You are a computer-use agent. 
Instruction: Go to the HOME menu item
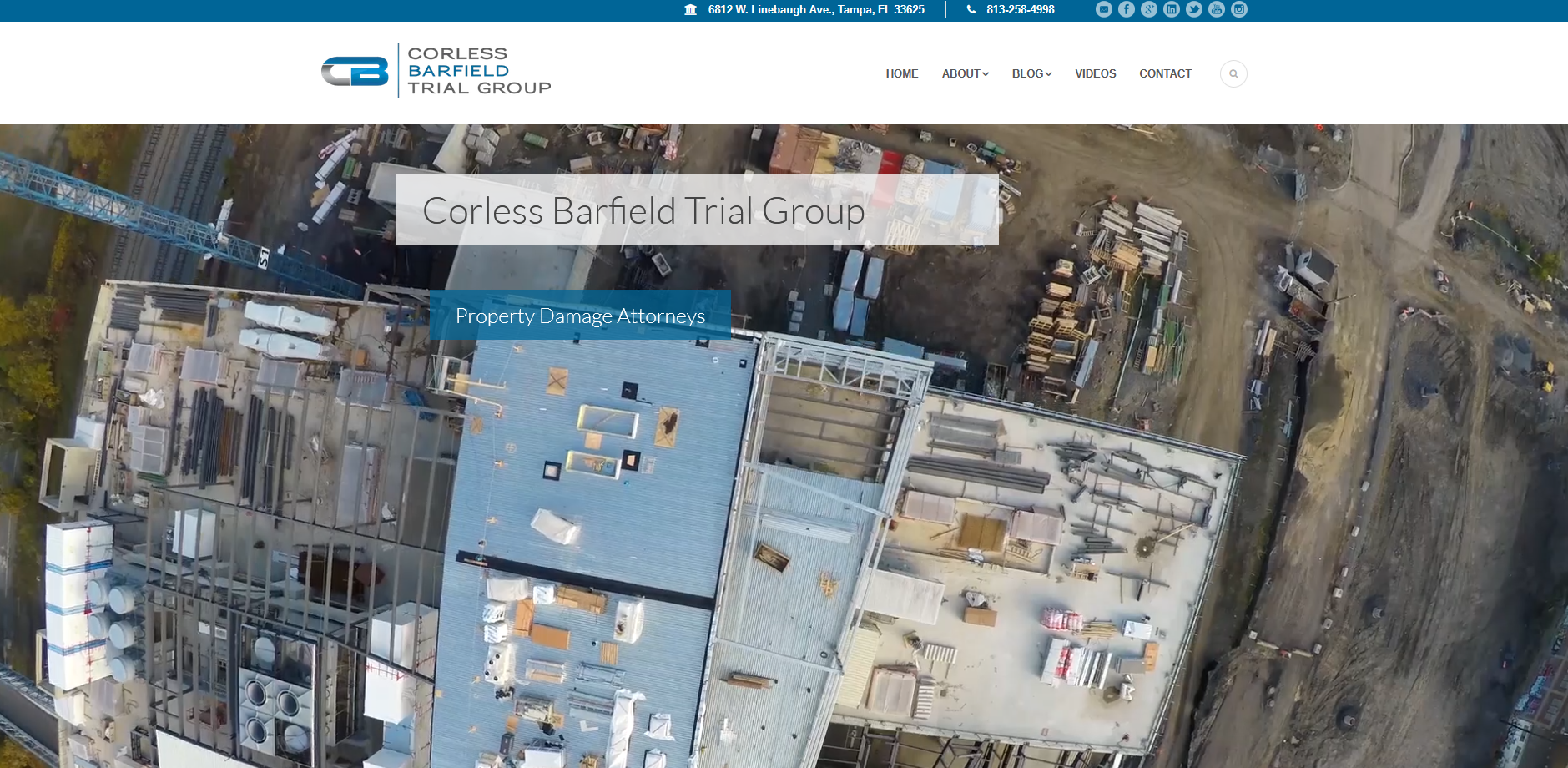coord(902,73)
